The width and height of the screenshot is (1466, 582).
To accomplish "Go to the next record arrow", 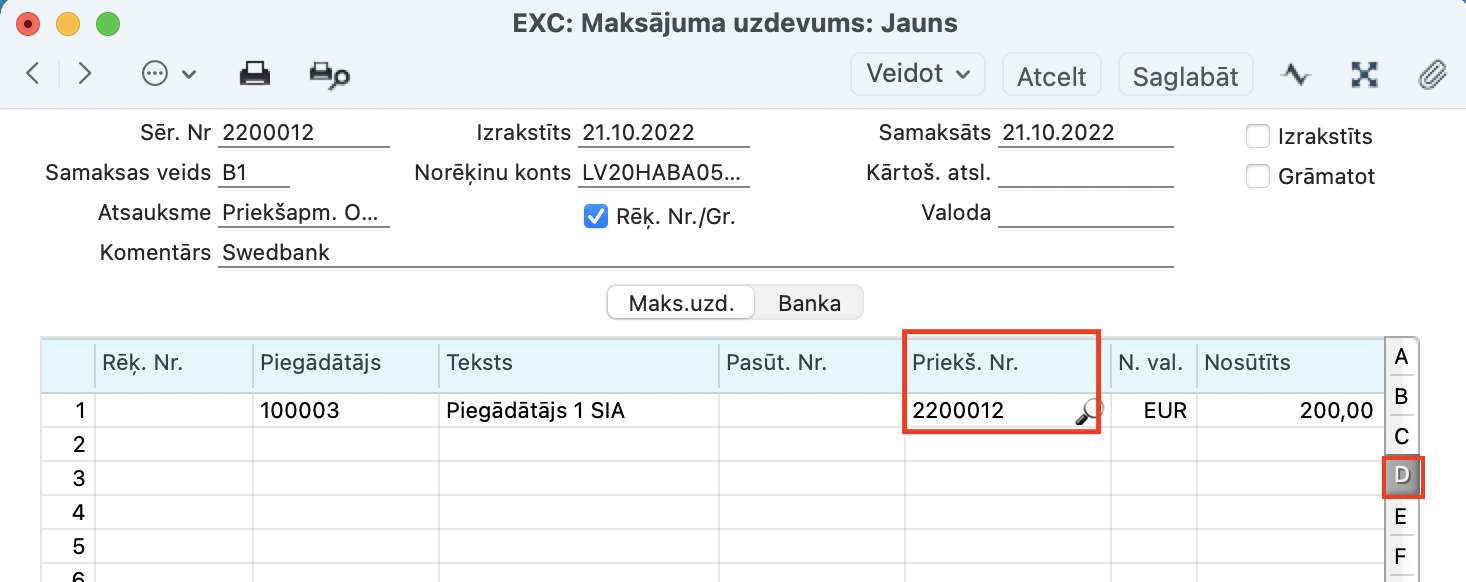I will coord(85,73).
